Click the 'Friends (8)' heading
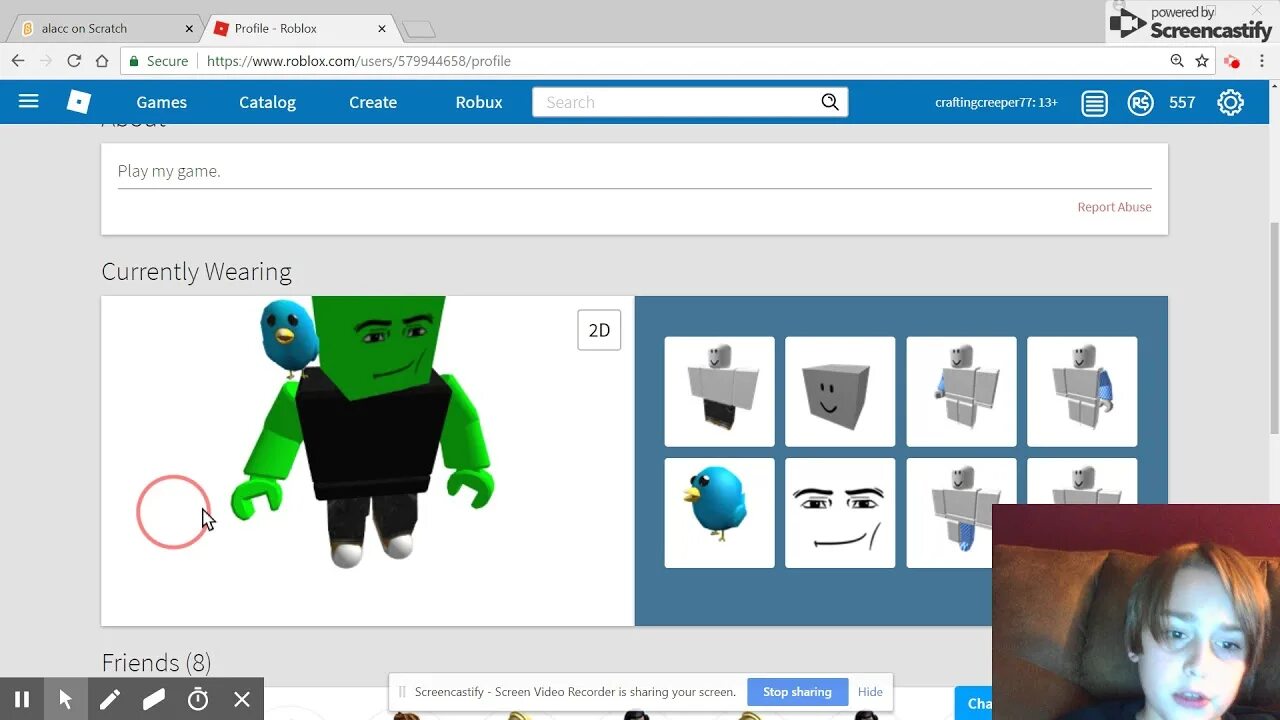Image resolution: width=1280 pixels, height=720 pixels. 156,663
